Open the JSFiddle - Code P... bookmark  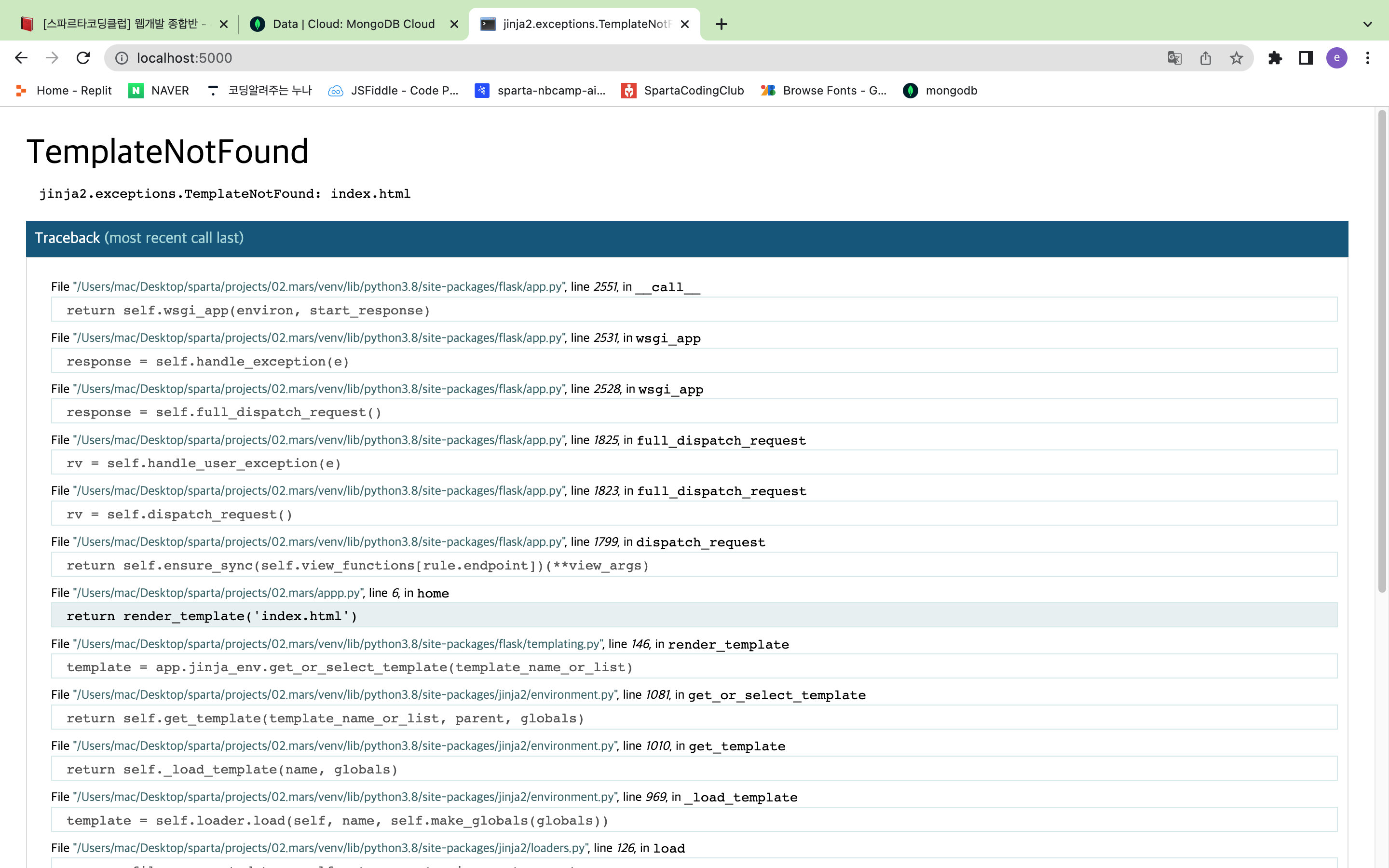click(393, 91)
